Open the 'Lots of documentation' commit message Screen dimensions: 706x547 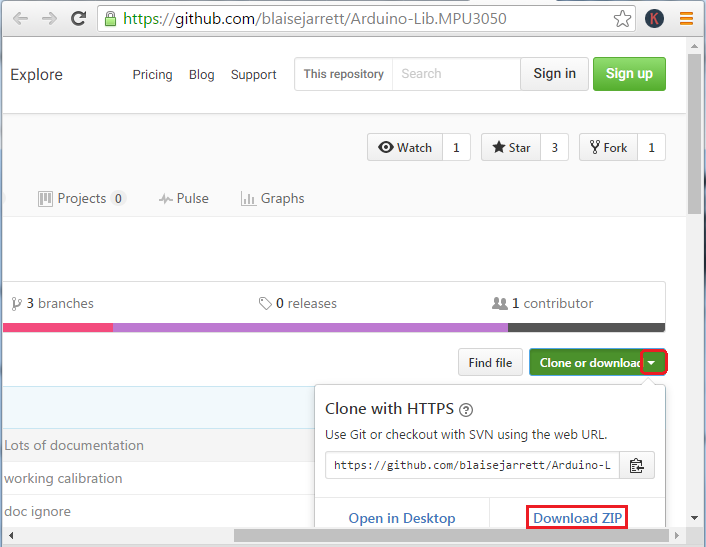point(74,445)
